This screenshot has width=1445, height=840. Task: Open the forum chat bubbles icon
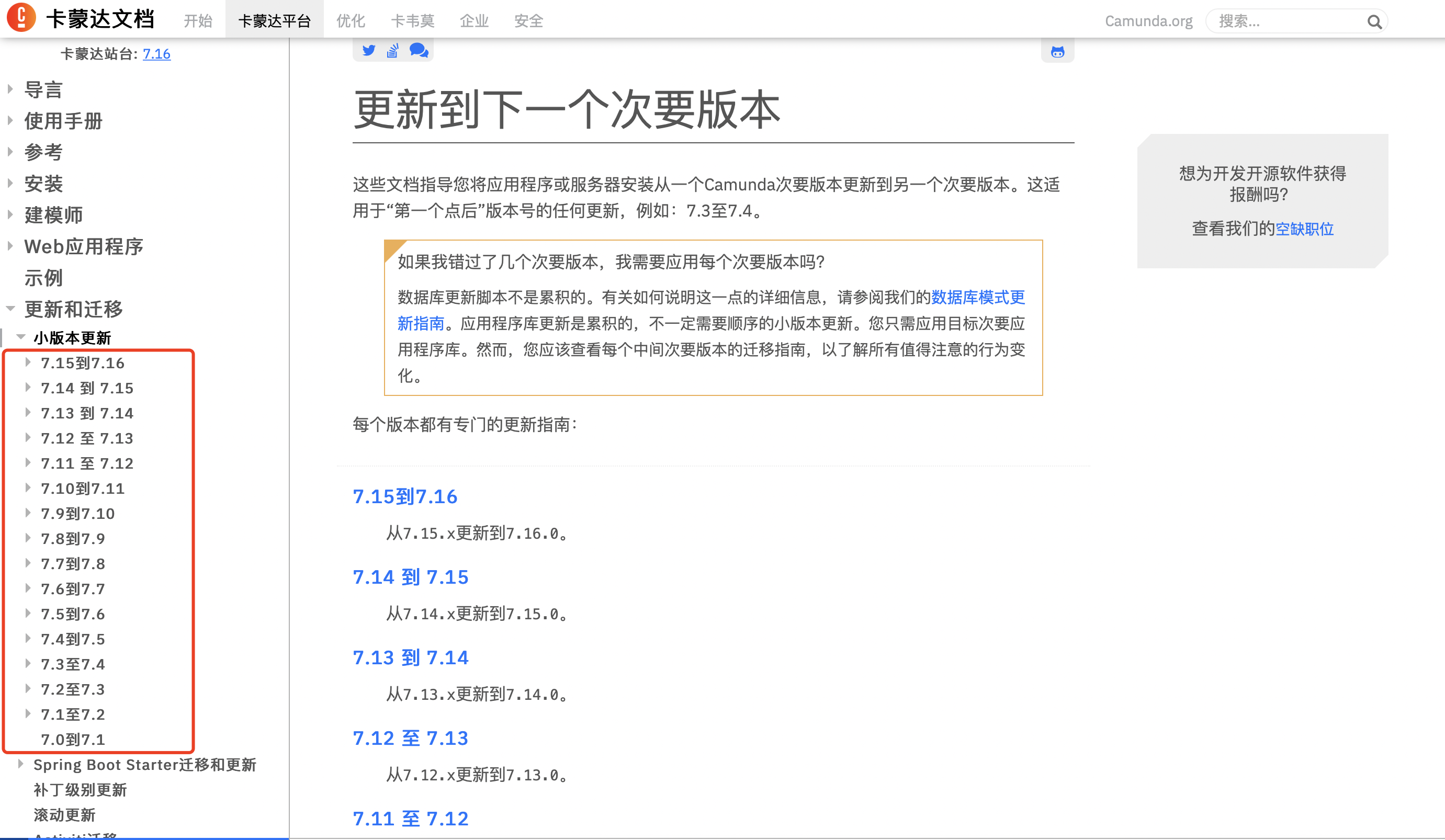click(x=419, y=50)
